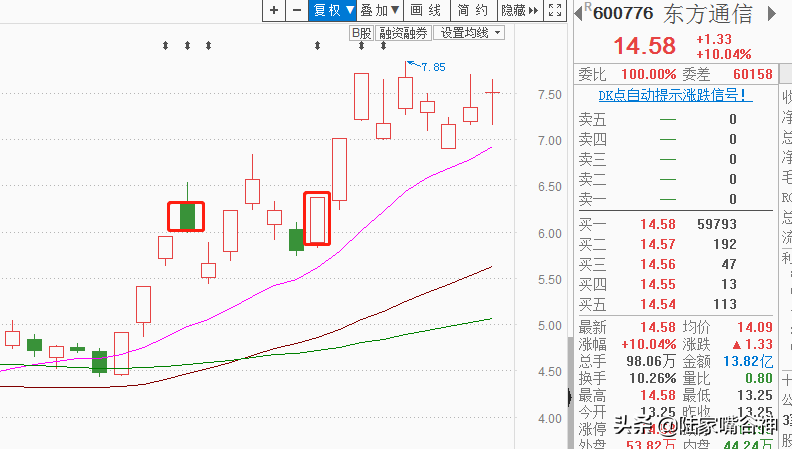The image size is (792, 449).
Task: Click last event marker near 7.85 peak
Action: click(x=383, y=46)
